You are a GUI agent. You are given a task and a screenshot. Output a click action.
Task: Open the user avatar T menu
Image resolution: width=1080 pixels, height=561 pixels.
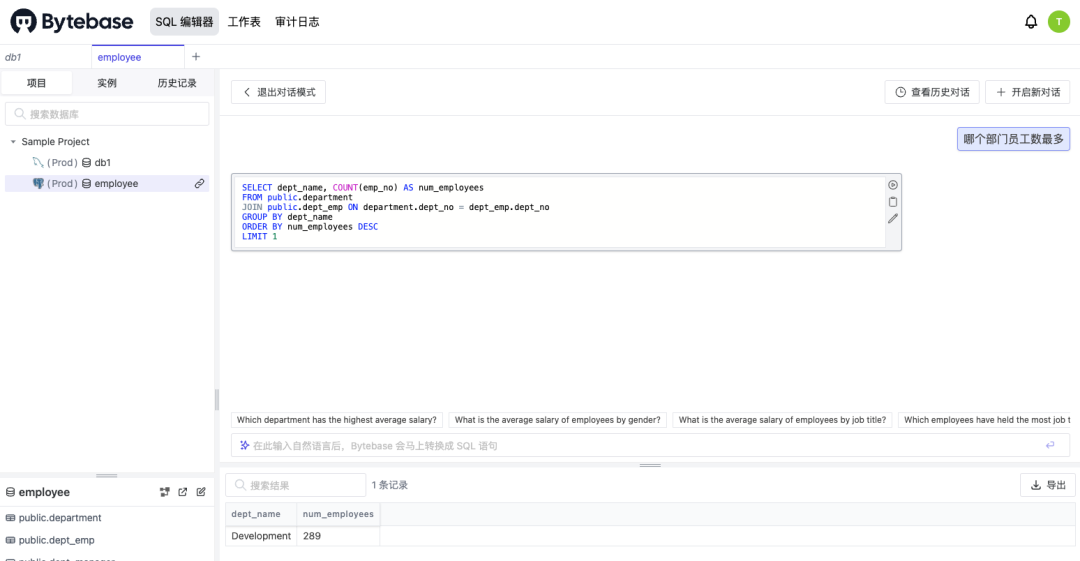click(1059, 21)
